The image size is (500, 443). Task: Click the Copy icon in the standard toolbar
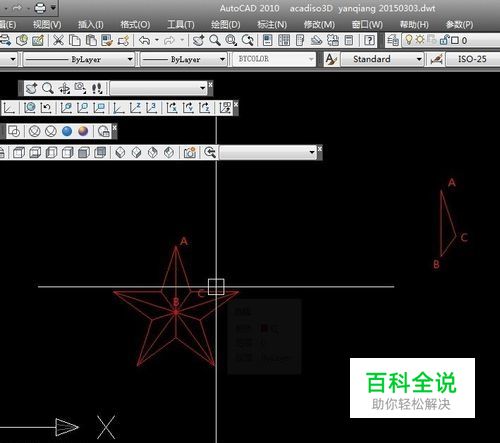click(75, 41)
